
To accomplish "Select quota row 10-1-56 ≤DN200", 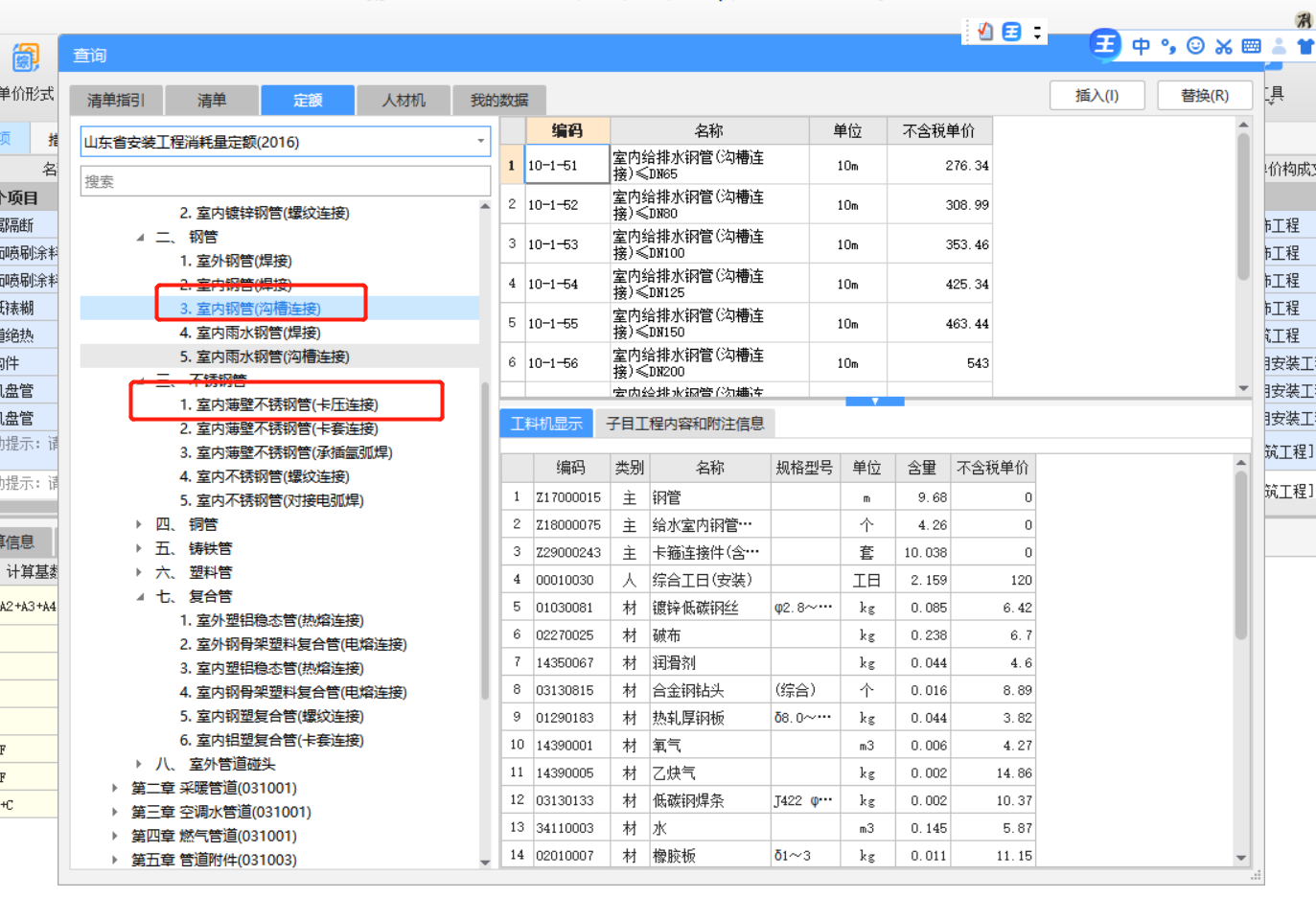I will pos(746,363).
